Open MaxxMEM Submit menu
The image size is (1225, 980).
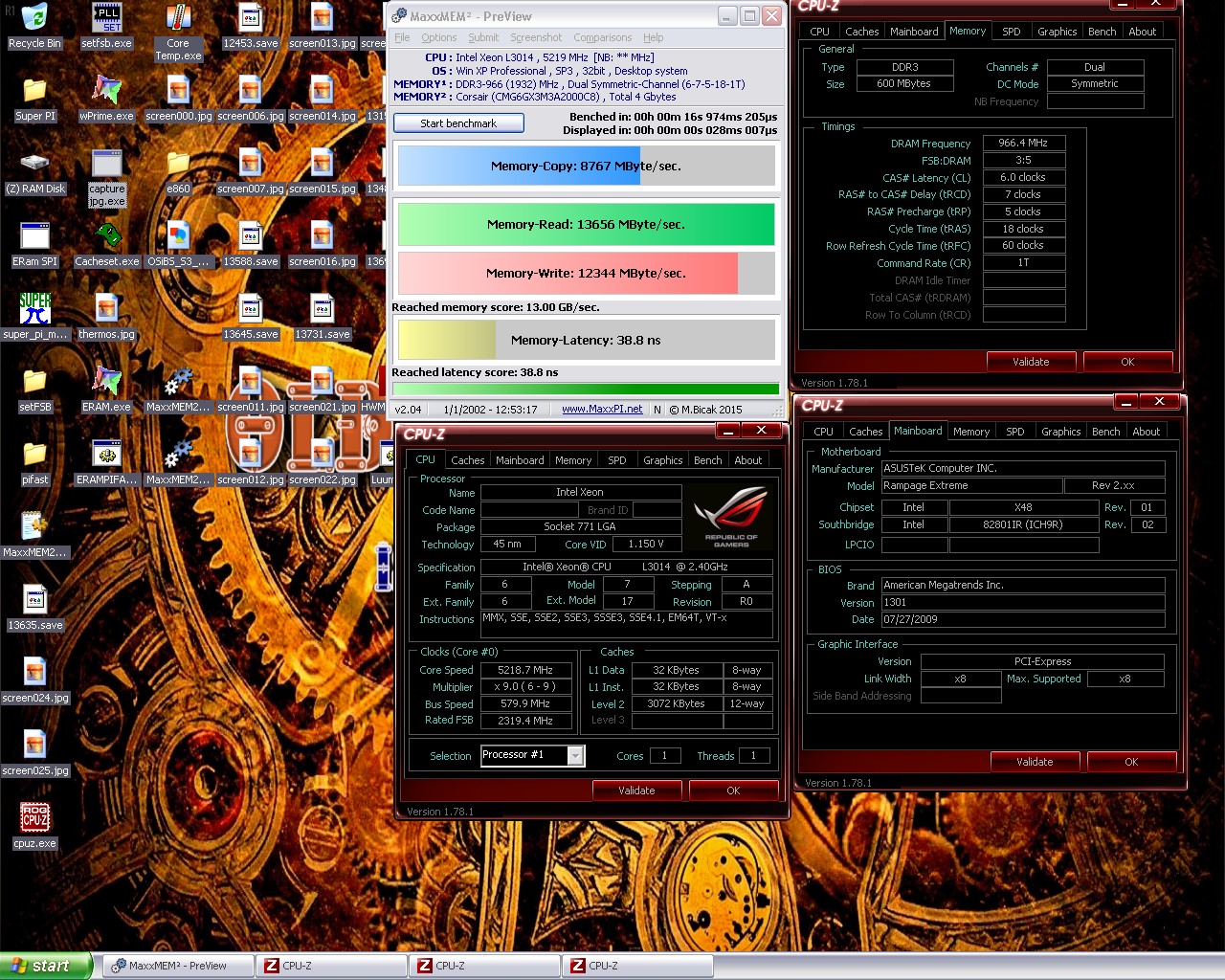click(x=483, y=37)
